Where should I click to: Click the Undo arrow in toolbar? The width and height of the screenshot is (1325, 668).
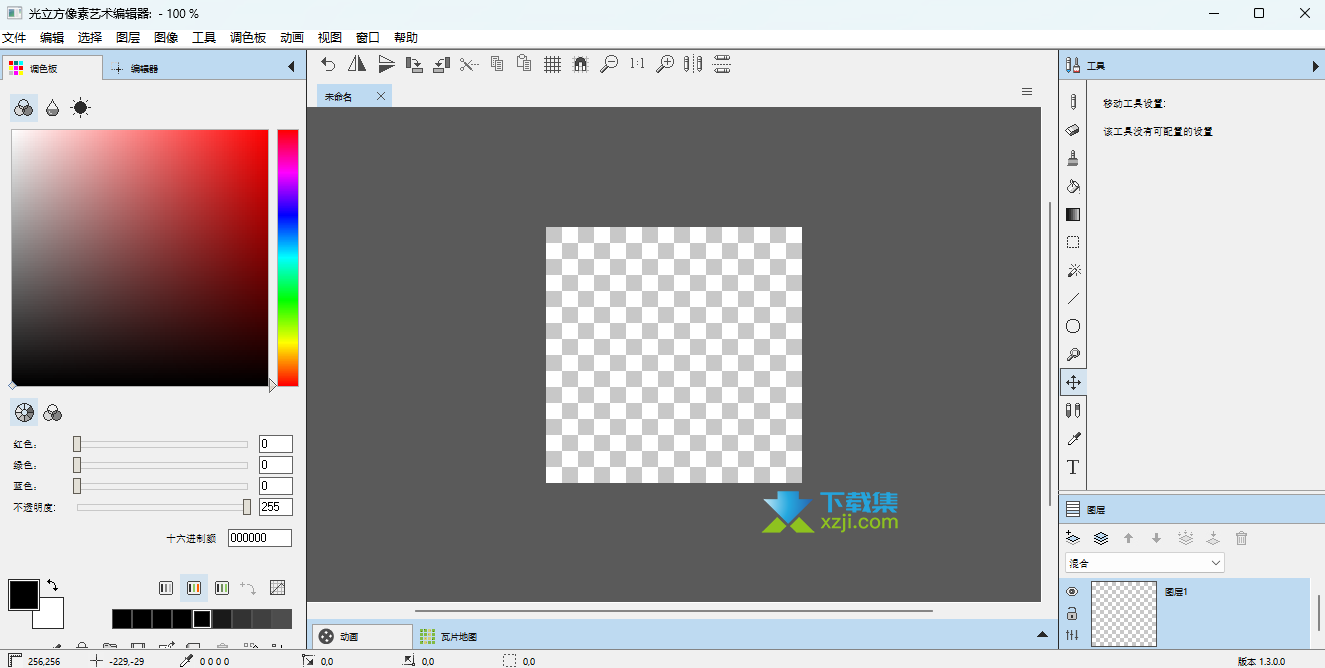pos(328,65)
